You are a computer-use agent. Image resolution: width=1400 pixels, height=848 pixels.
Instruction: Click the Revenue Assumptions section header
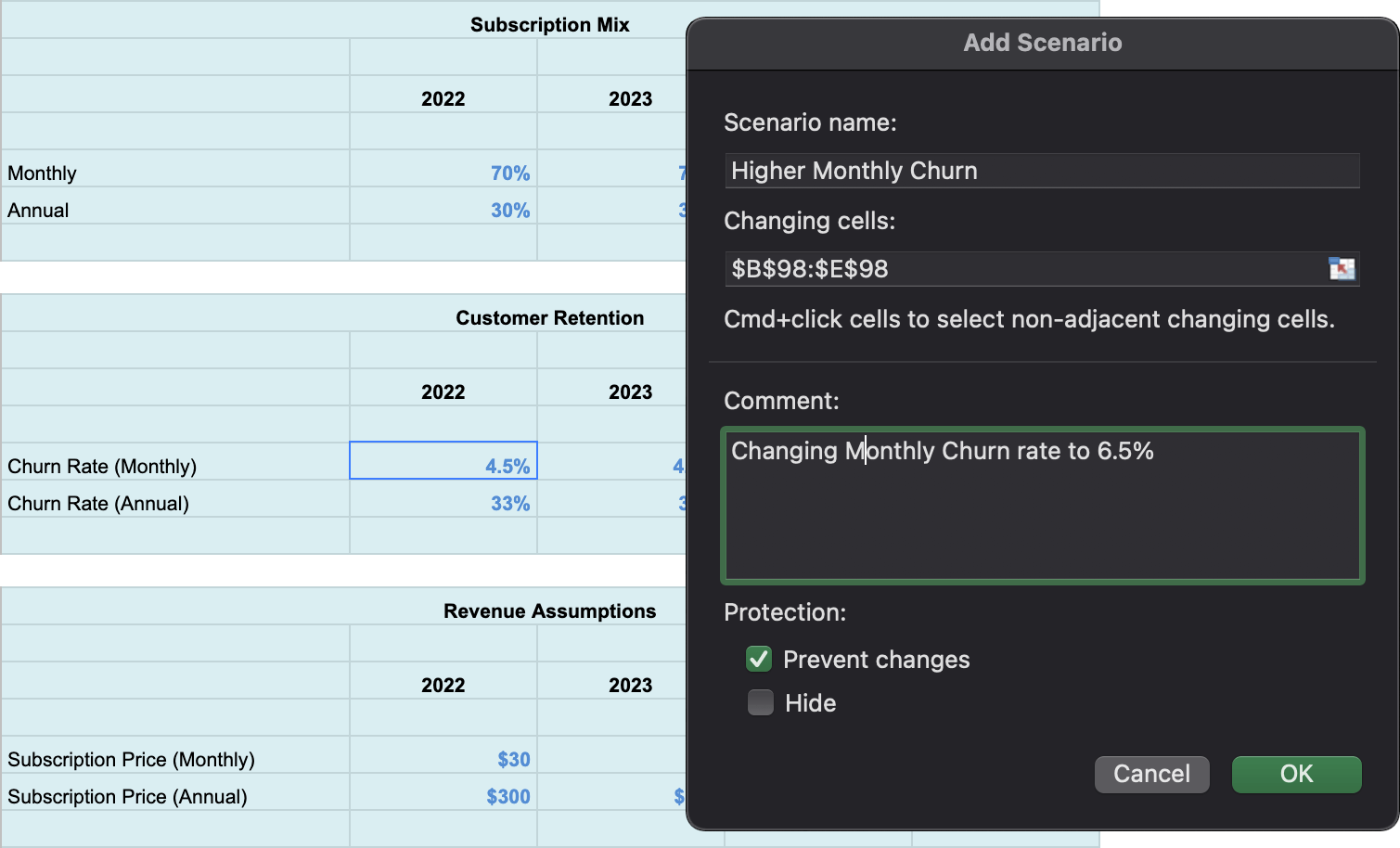pos(549,611)
